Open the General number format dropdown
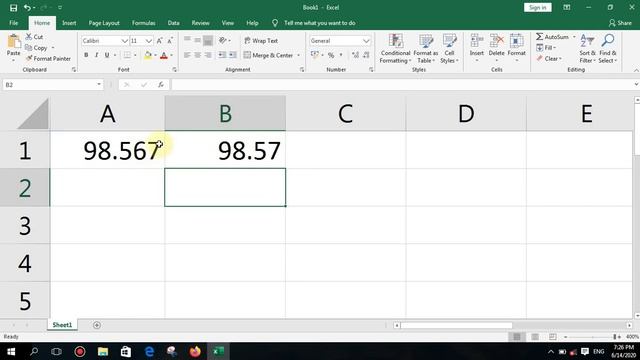 coord(366,41)
